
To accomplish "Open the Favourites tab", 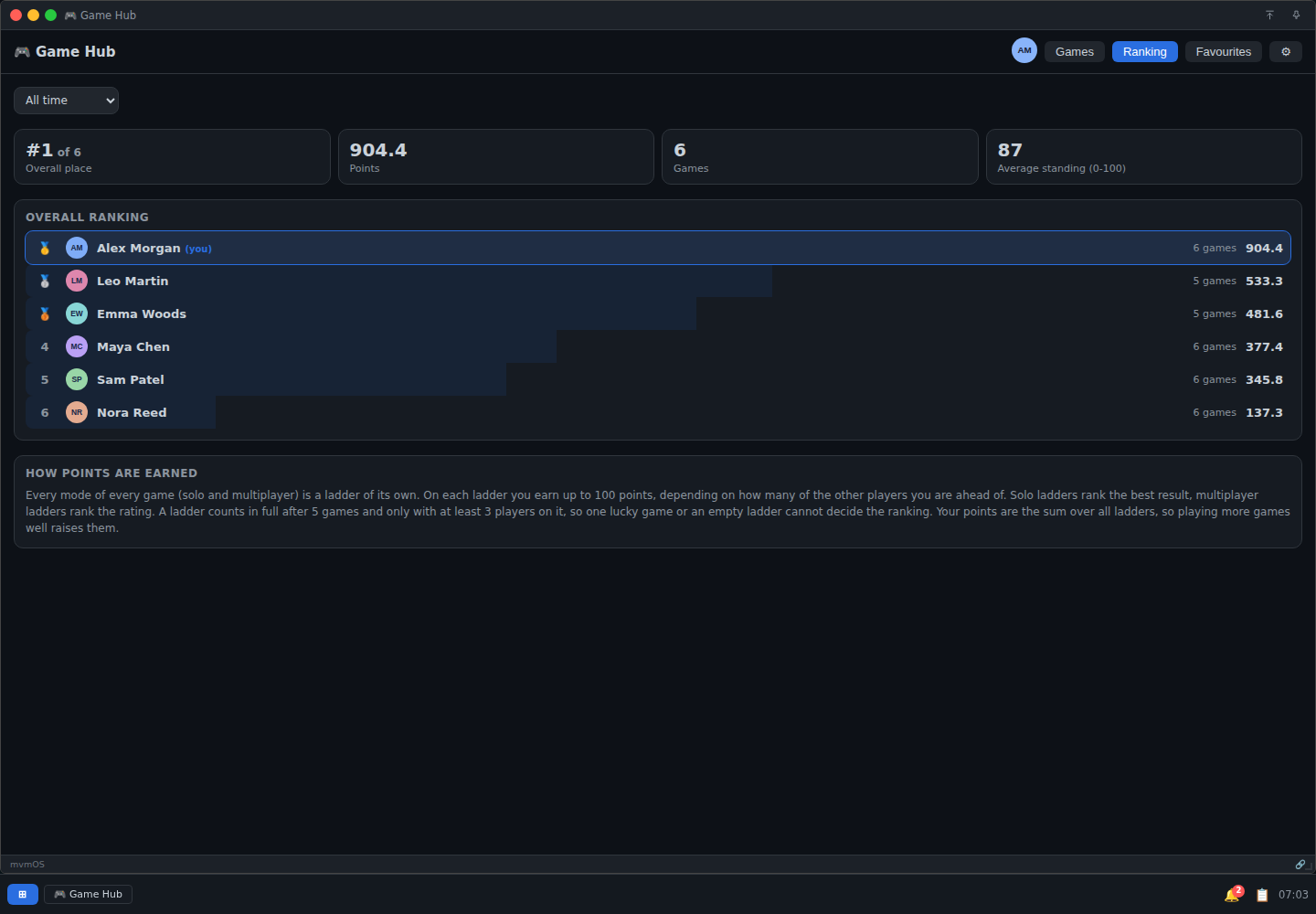I will [x=1224, y=52].
